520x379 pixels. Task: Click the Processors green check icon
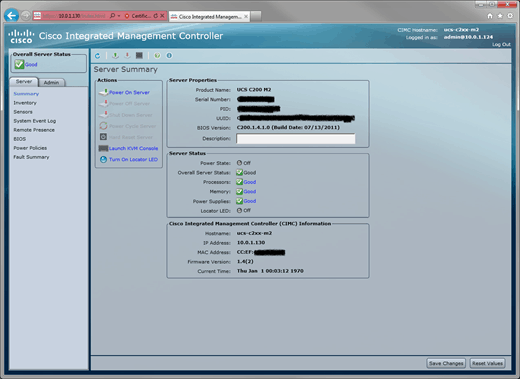(x=240, y=182)
